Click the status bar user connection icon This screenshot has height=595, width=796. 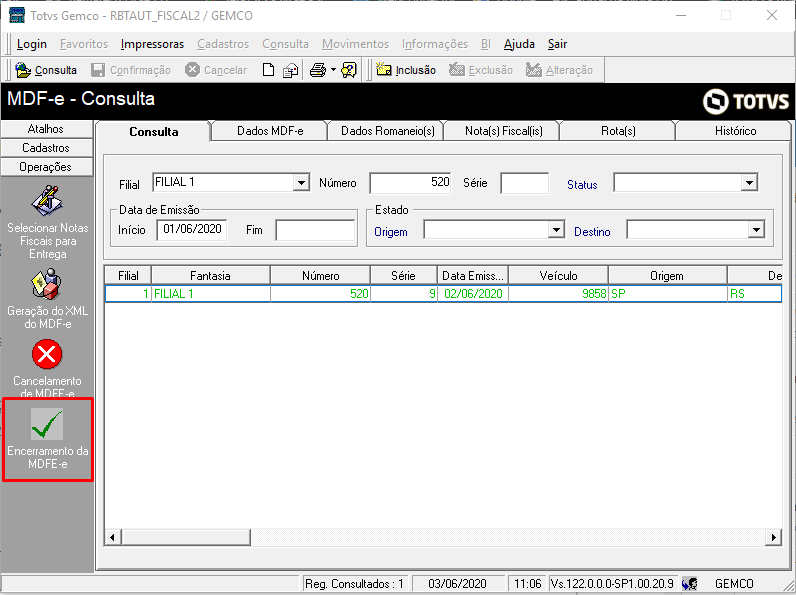click(690, 584)
